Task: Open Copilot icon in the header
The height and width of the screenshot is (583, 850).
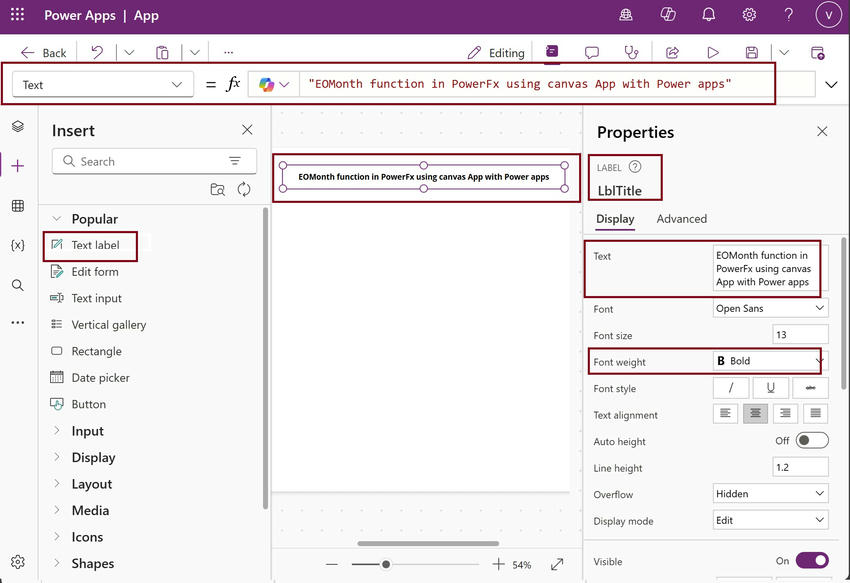Action: coord(668,15)
